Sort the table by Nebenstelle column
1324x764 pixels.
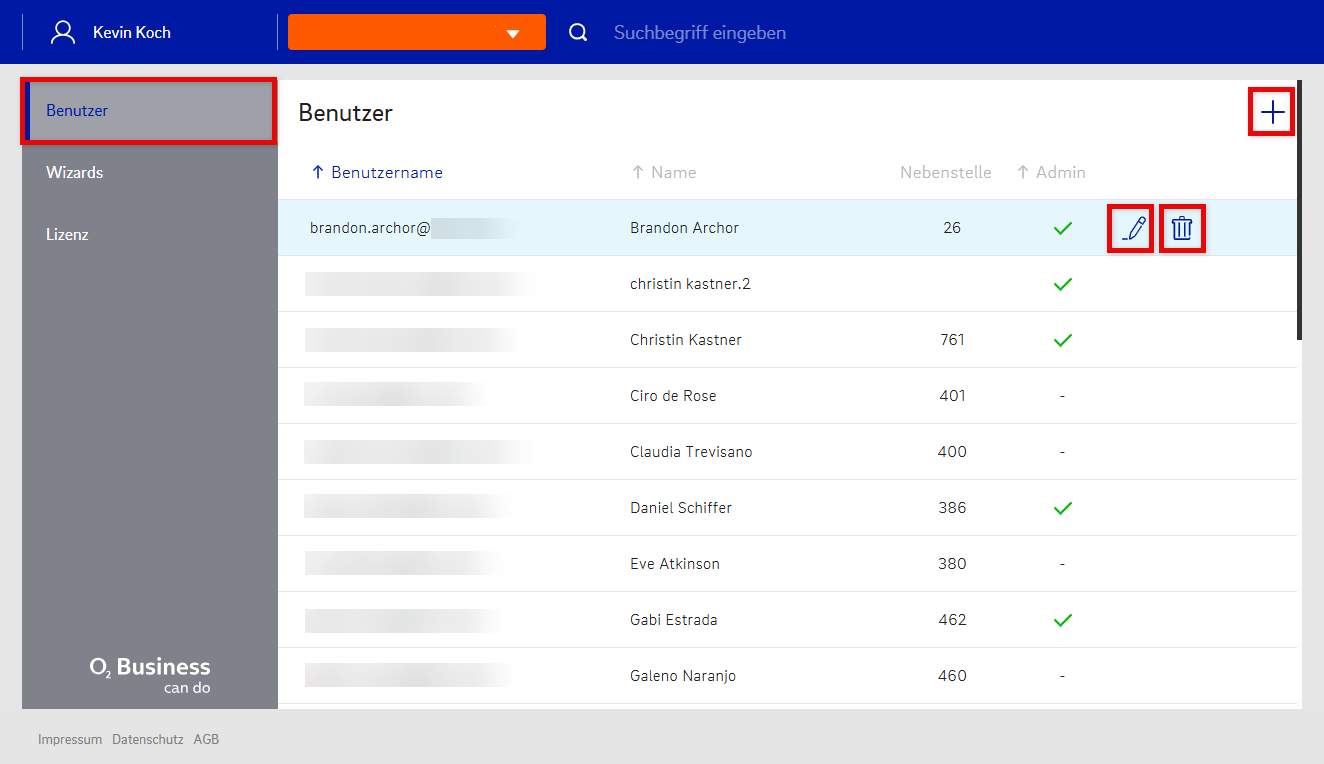coord(945,173)
